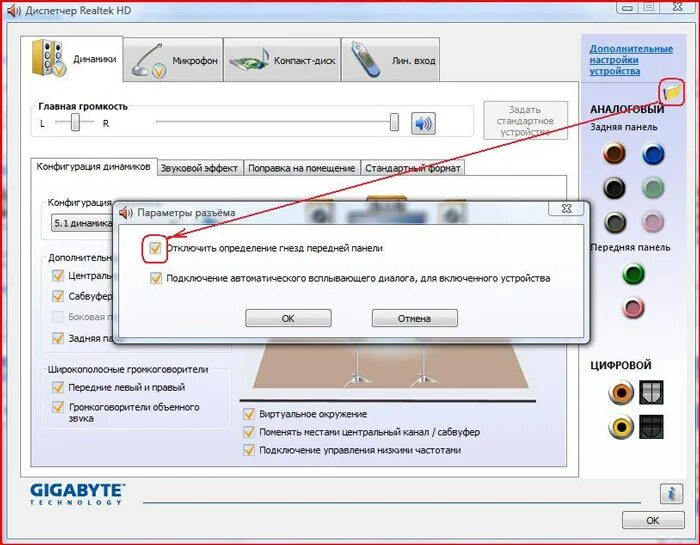Open the Поправка на помещение subtab

tap(302, 168)
